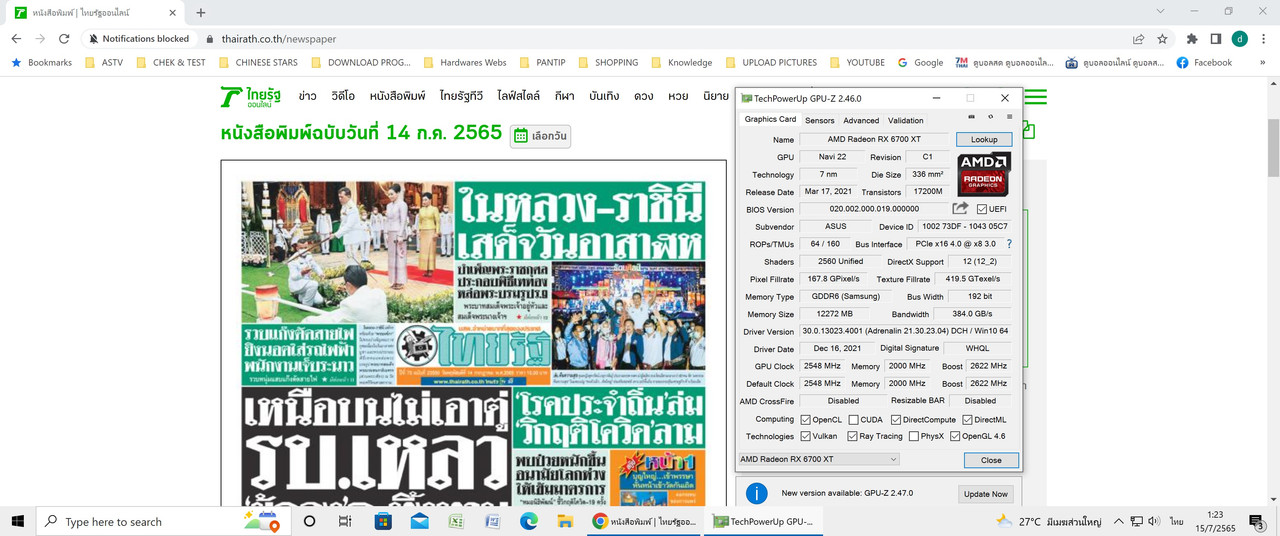This screenshot has width=1280, height=536.
Task: Open Task View on the taskbar
Action: 345,521
